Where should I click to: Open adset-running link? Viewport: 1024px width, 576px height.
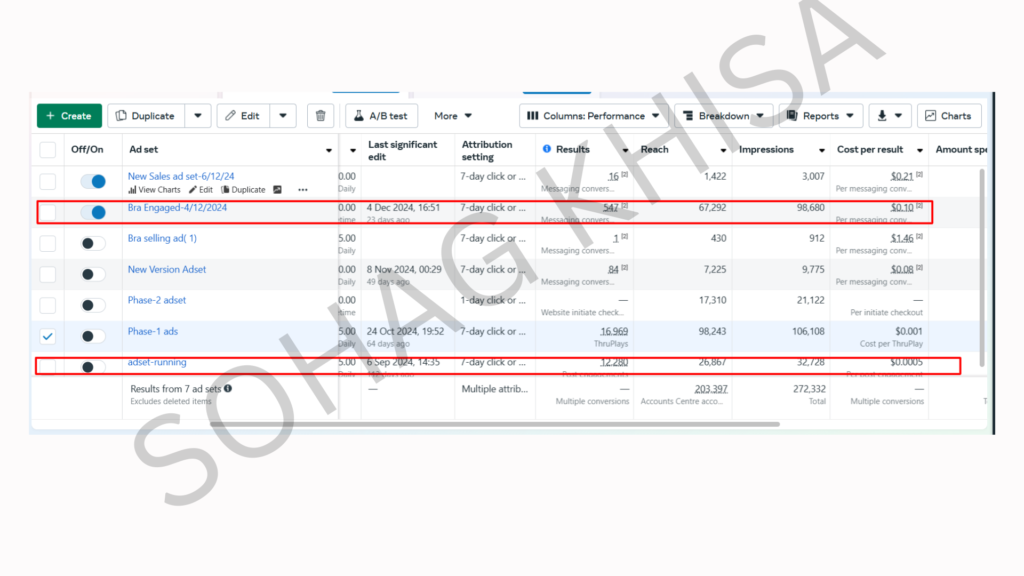pos(157,362)
